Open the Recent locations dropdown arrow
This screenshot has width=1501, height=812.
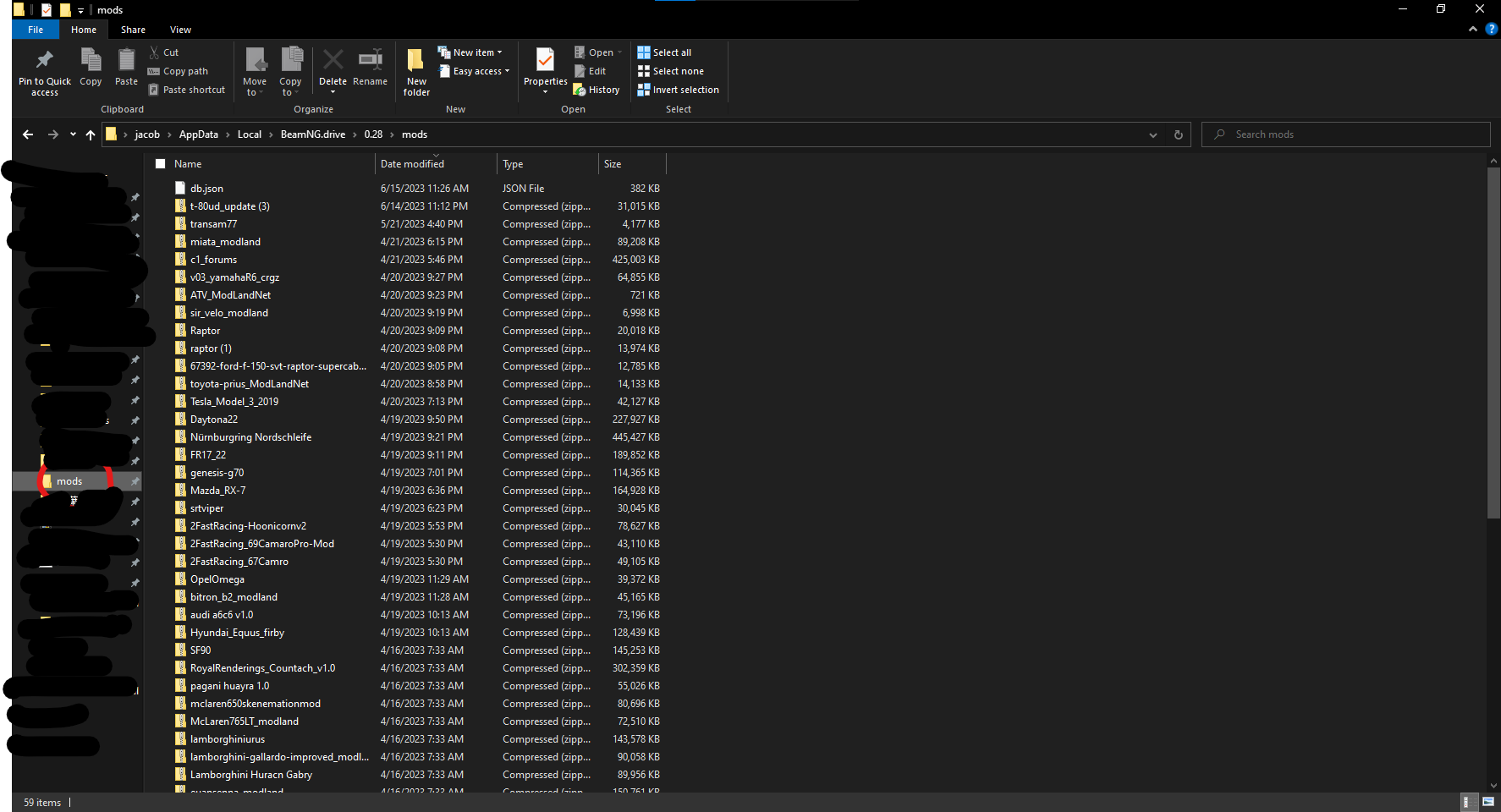click(73, 134)
